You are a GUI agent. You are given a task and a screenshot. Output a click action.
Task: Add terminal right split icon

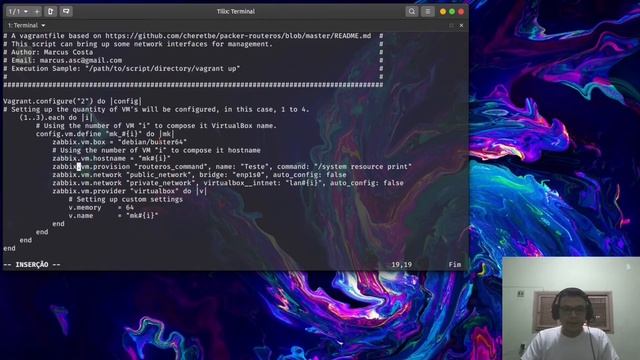51,11
